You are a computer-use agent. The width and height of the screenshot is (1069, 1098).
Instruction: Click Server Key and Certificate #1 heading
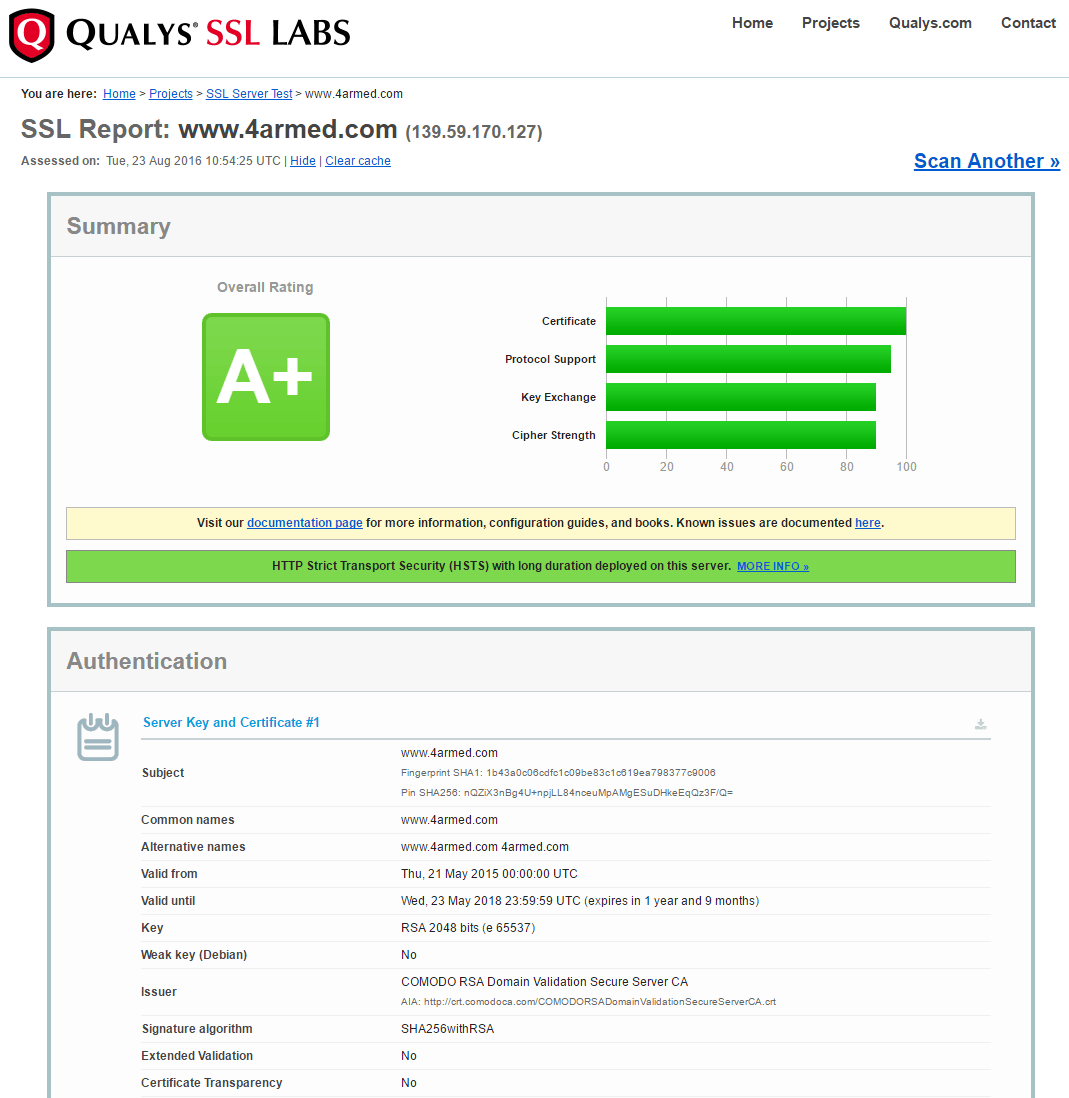(x=231, y=723)
